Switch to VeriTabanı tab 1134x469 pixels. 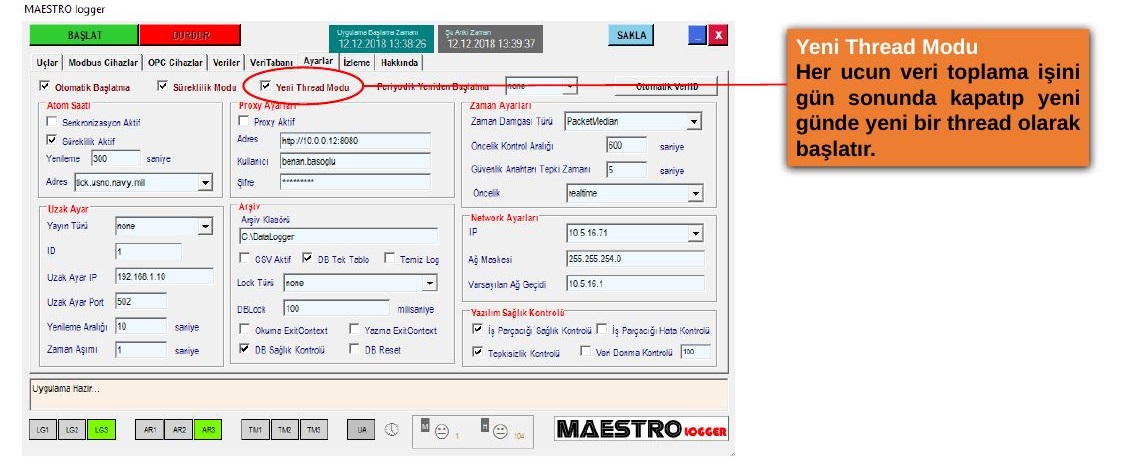tap(271, 63)
